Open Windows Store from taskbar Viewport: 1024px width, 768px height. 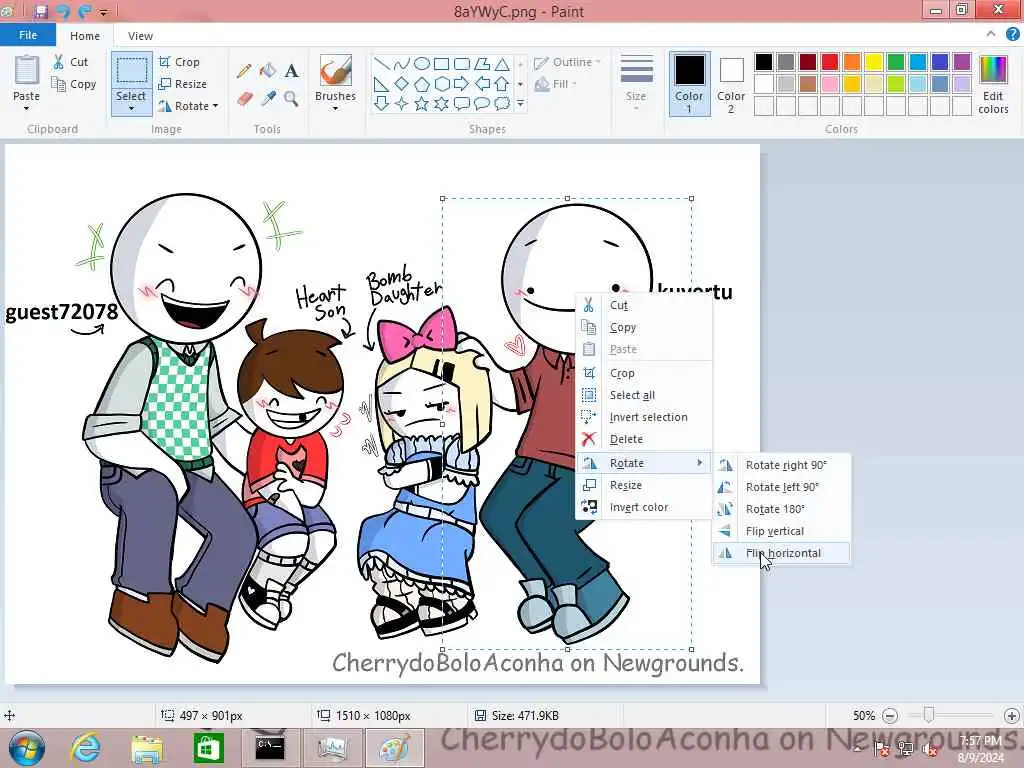(208, 748)
